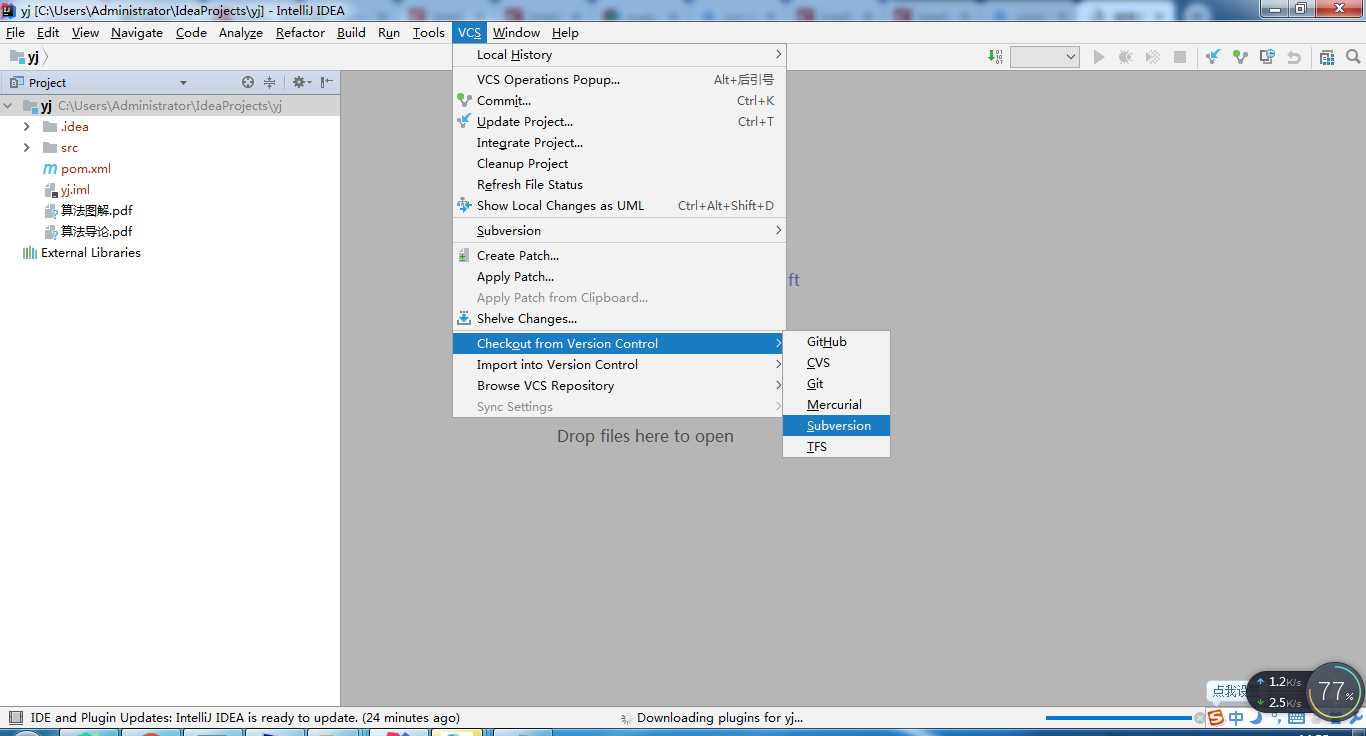Open the File menu

pyautogui.click(x=16, y=32)
